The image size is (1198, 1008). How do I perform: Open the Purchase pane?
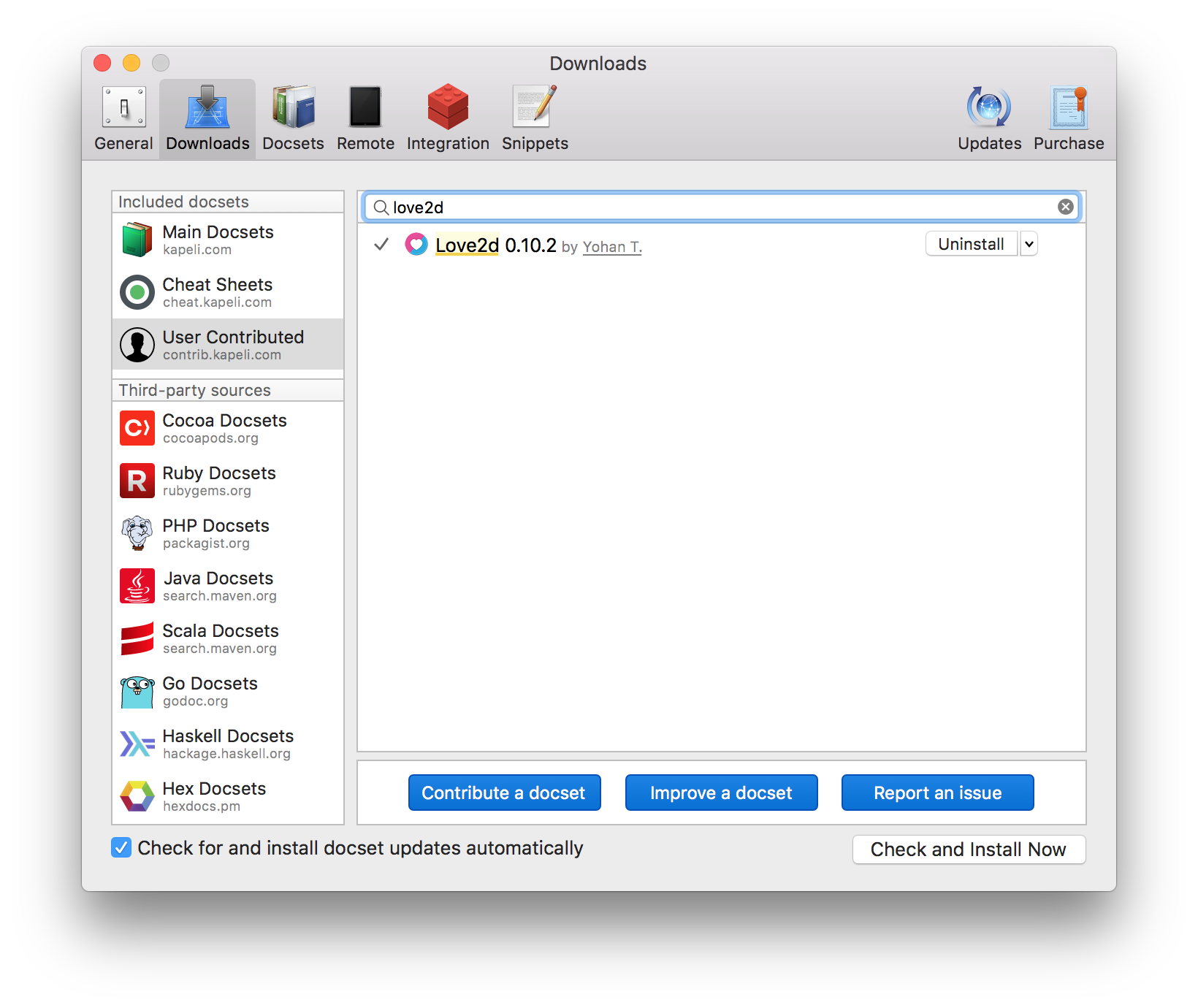1069,118
